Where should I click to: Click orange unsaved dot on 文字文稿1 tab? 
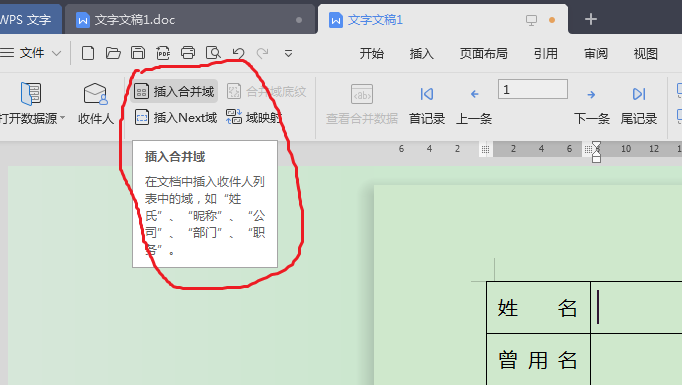point(552,20)
